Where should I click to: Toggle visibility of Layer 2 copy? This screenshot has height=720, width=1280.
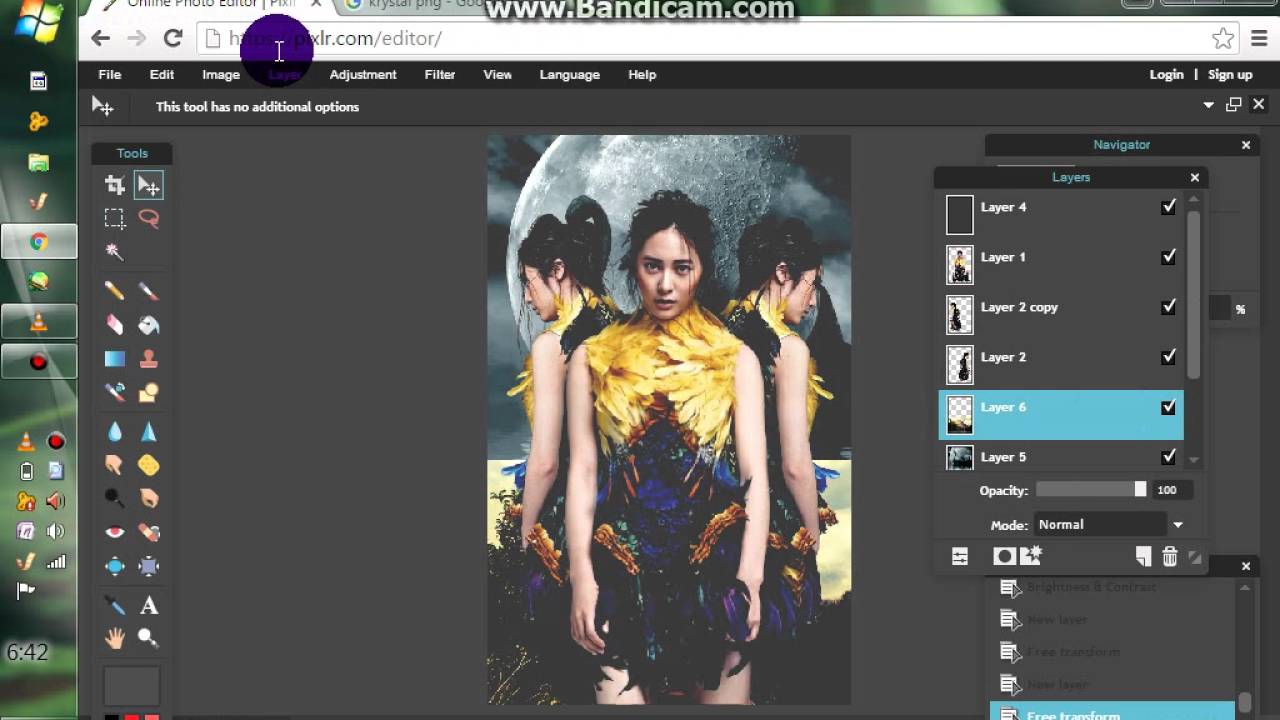1168,307
